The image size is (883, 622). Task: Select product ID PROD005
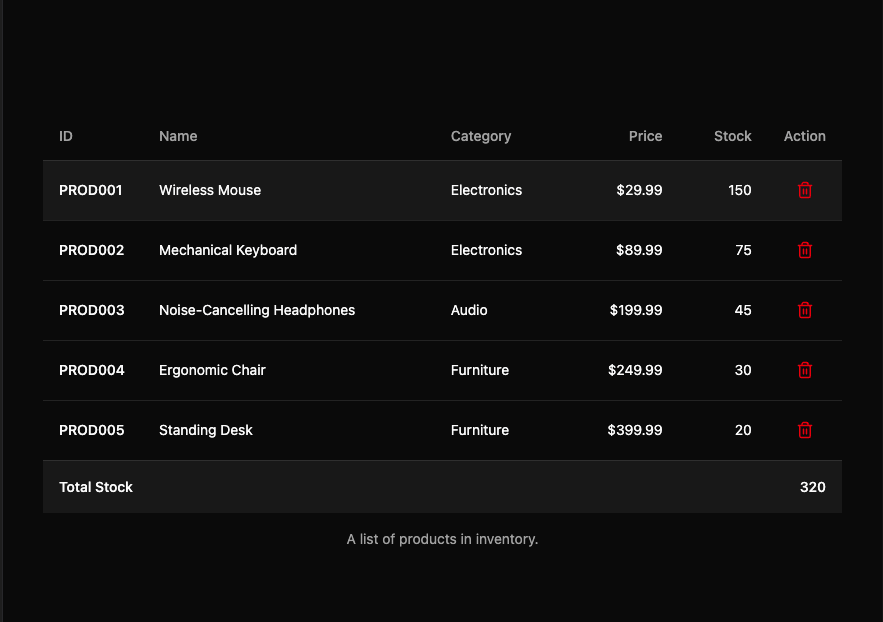[92, 430]
